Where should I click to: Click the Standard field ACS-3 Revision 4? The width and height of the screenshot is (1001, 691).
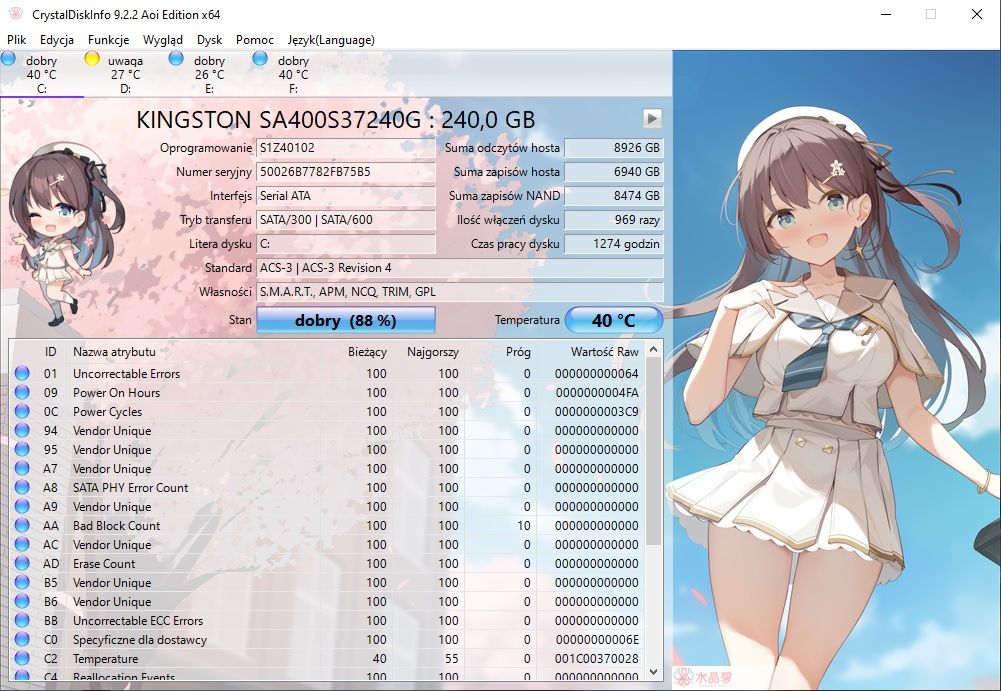460,268
